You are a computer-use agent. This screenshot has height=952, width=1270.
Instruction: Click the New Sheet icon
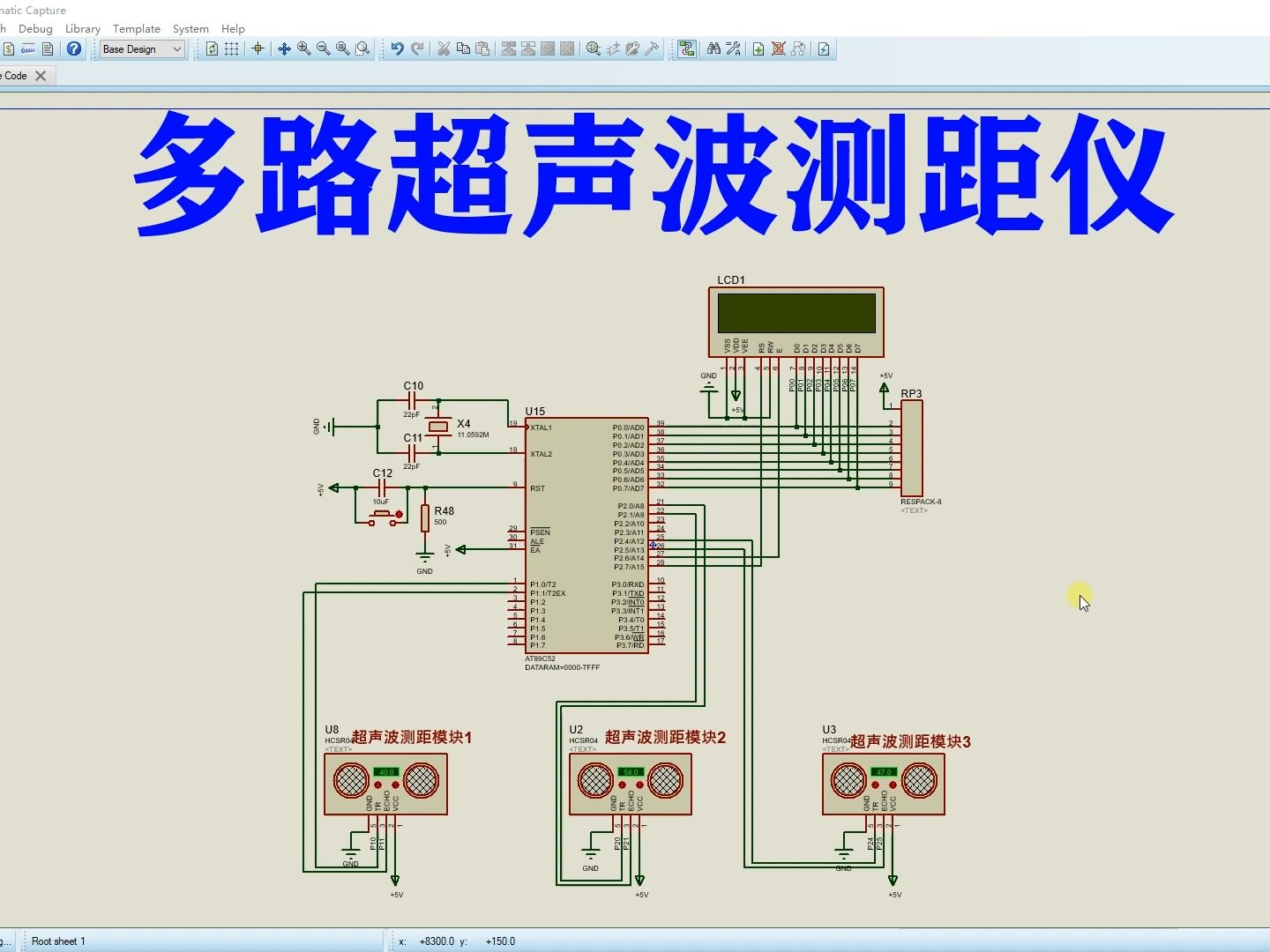tap(758, 49)
